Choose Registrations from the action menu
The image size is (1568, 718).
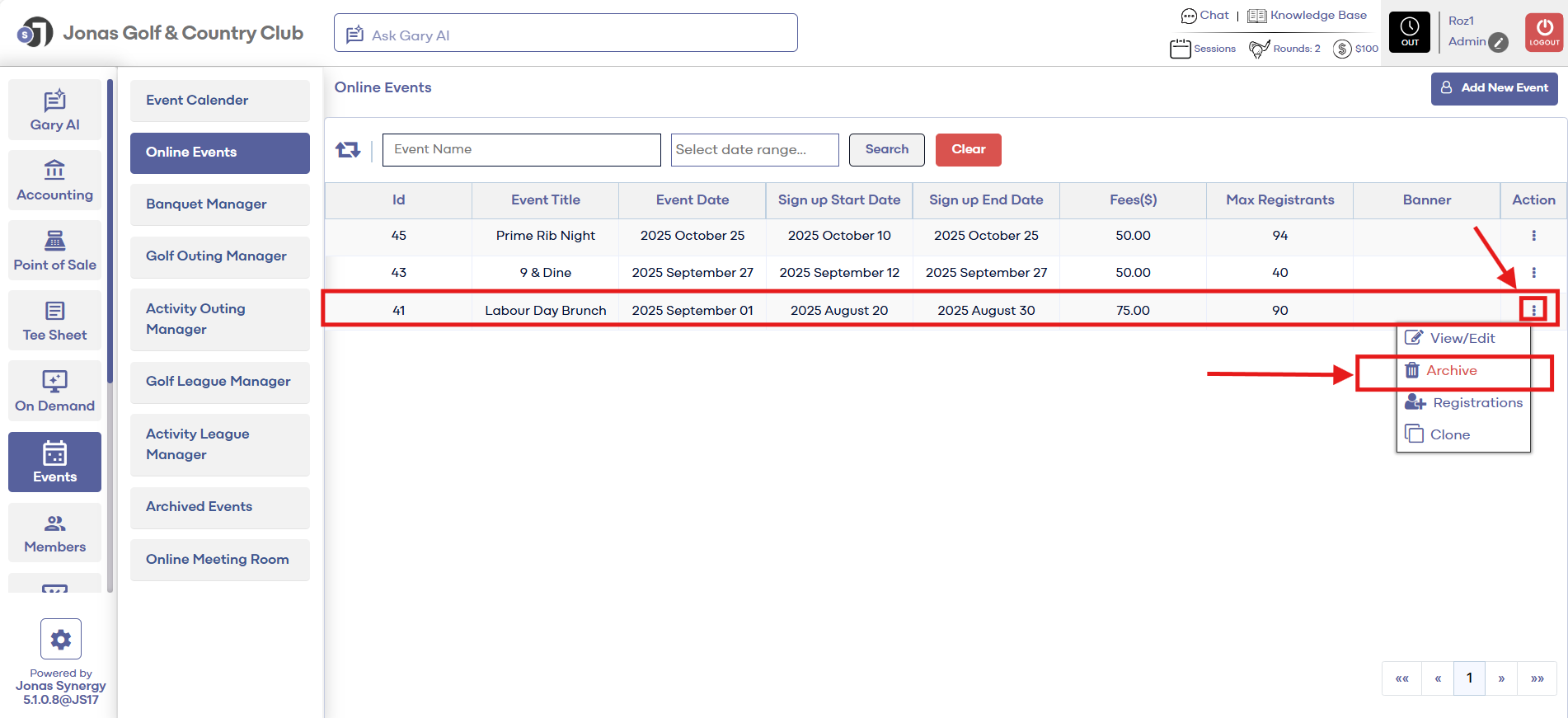(x=1463, y=402)
